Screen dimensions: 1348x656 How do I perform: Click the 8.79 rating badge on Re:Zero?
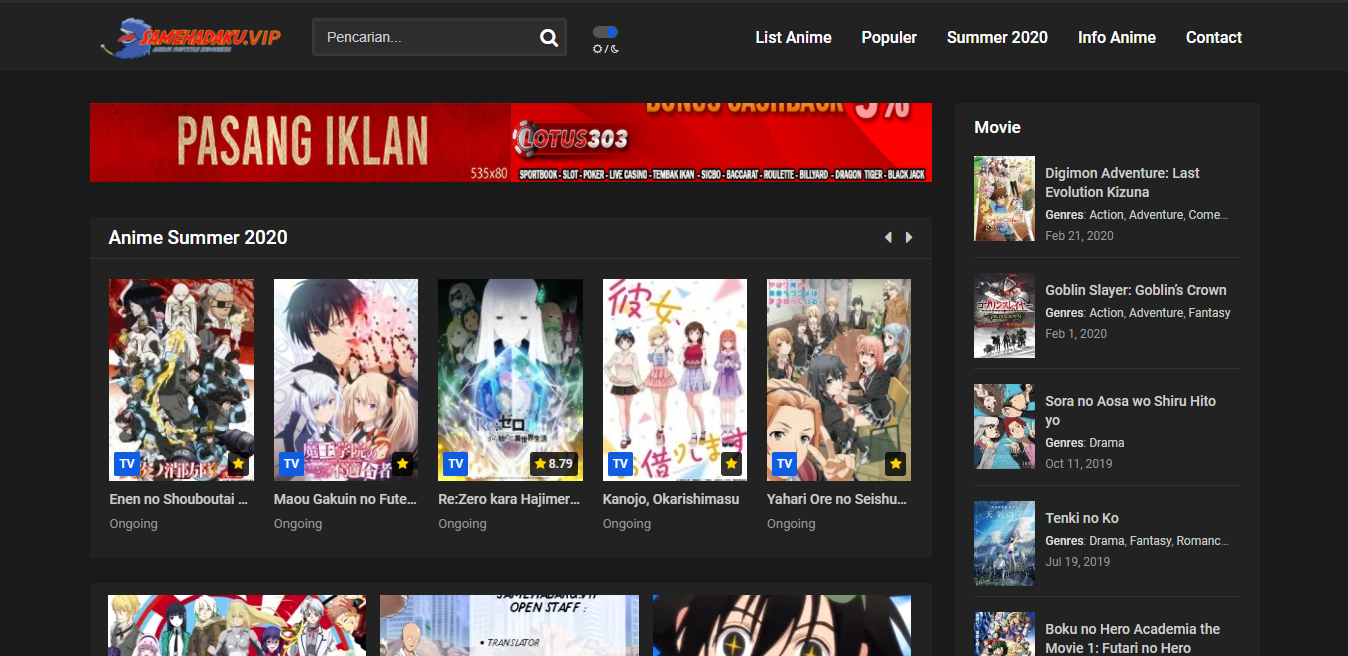click(554, 464)
